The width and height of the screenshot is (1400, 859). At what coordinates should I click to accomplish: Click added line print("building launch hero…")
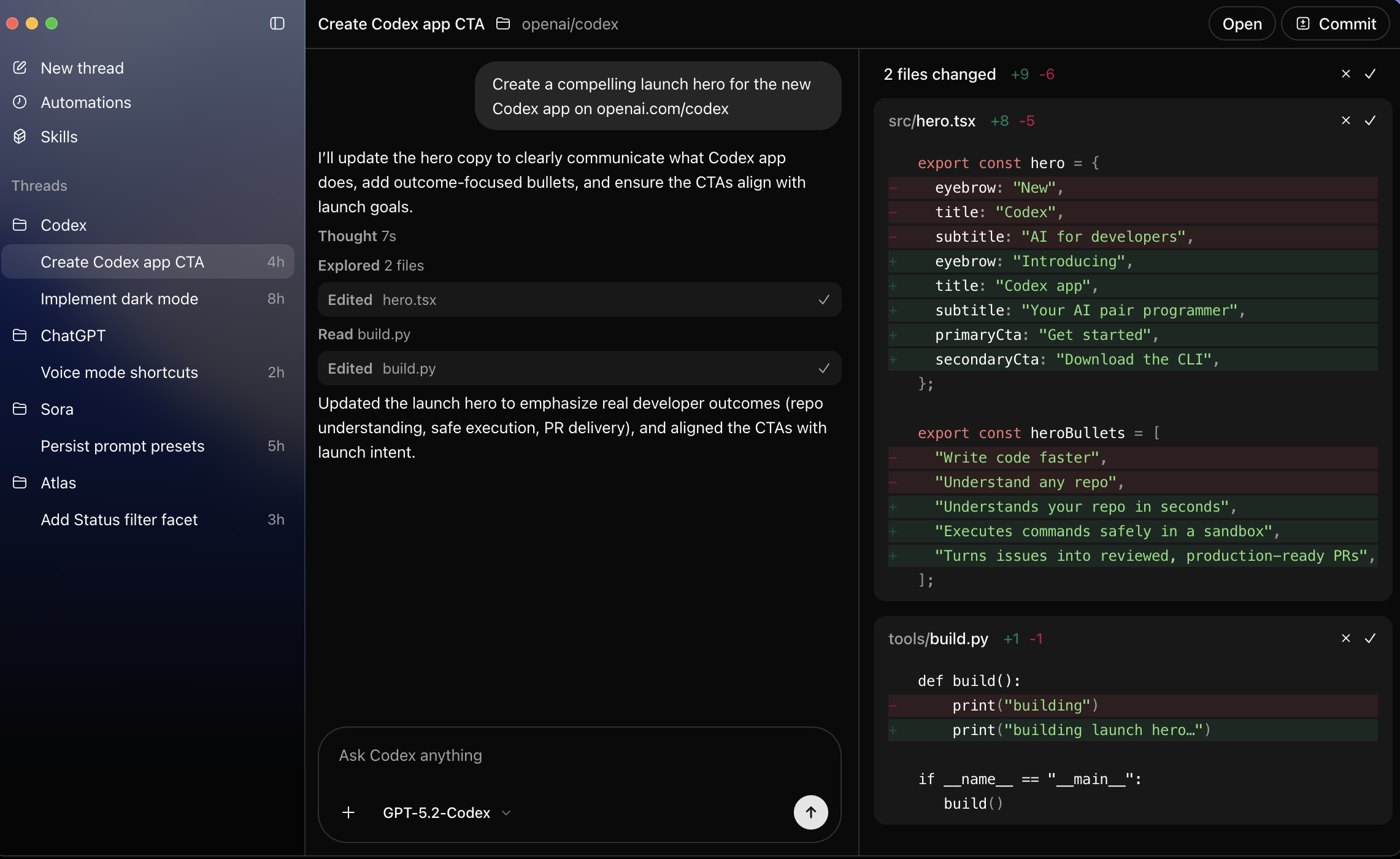pyautogui.click(x=1133, y=730)
